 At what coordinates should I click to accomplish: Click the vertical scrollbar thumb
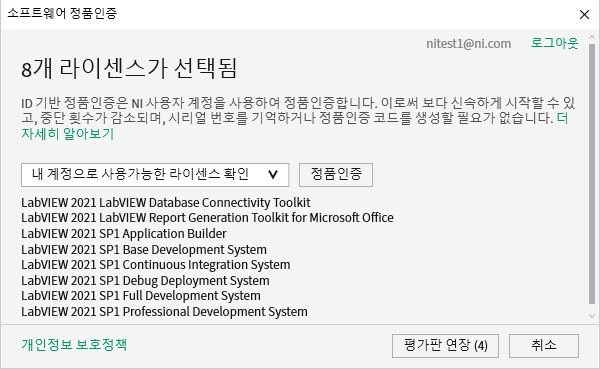(592, 174)
